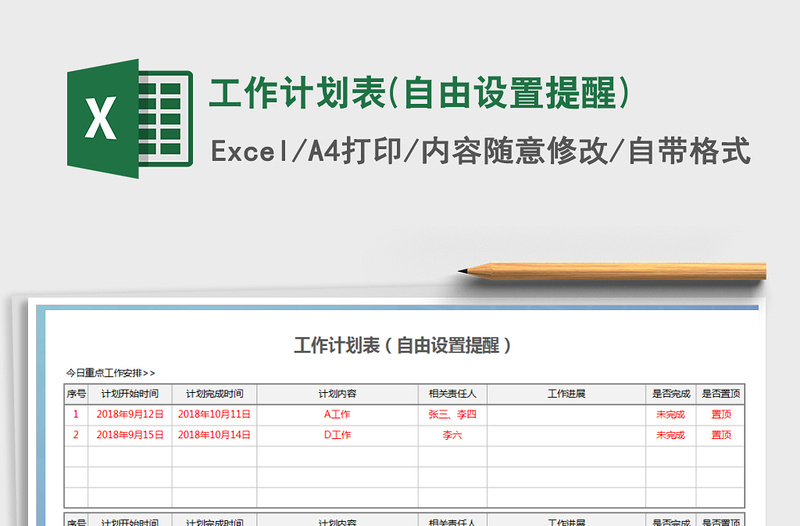Click the 相关责任人 header in first table
The width and height of the screenshot is (800, 526).
(x=452, y=394)
